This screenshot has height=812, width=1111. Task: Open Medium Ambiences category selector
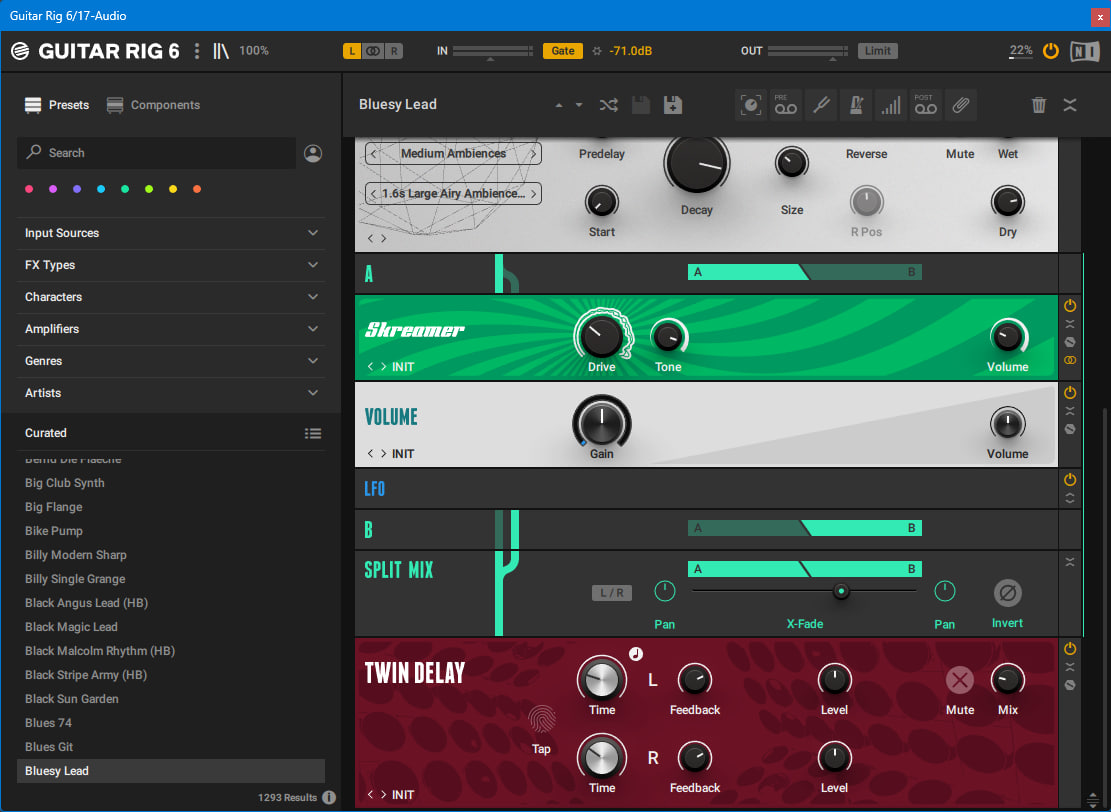click(453, 153)
